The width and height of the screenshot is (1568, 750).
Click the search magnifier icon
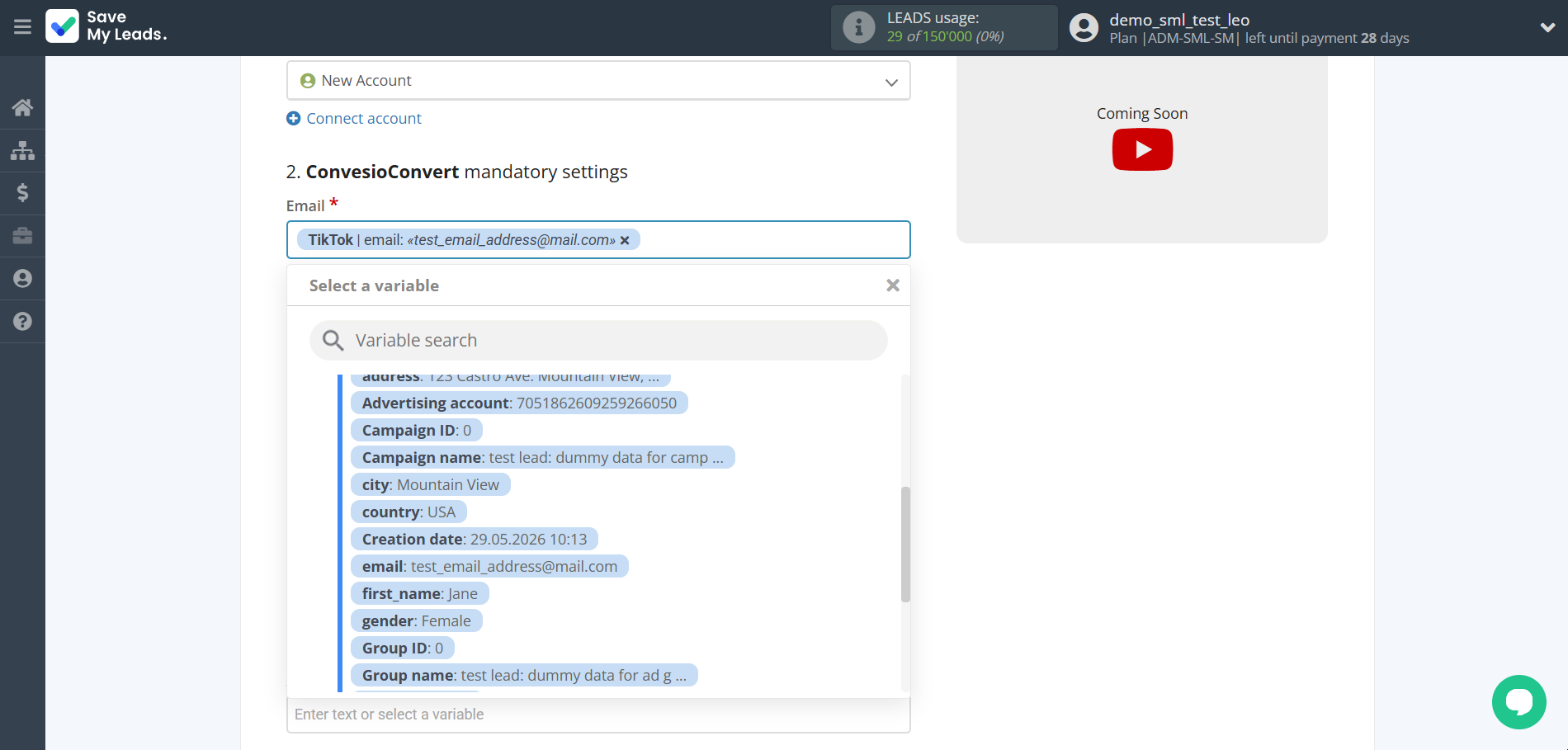(x=333, y=341)
